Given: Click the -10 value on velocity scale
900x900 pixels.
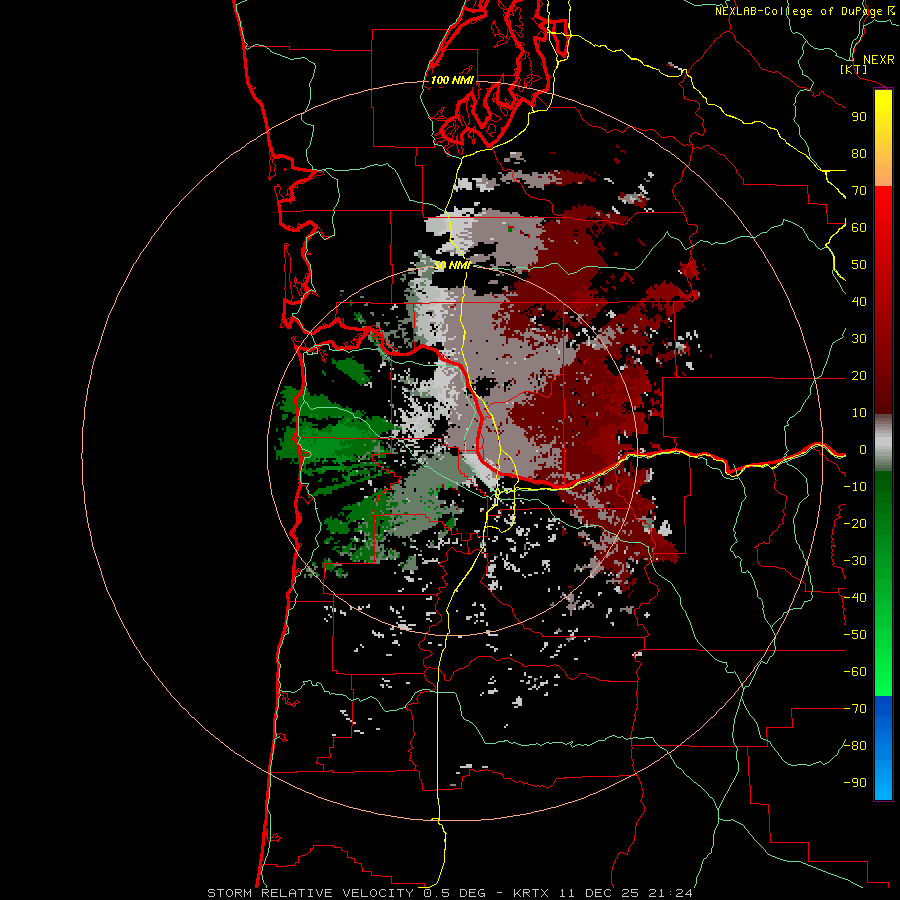Looking at the screenshot, I should [855, 487].
